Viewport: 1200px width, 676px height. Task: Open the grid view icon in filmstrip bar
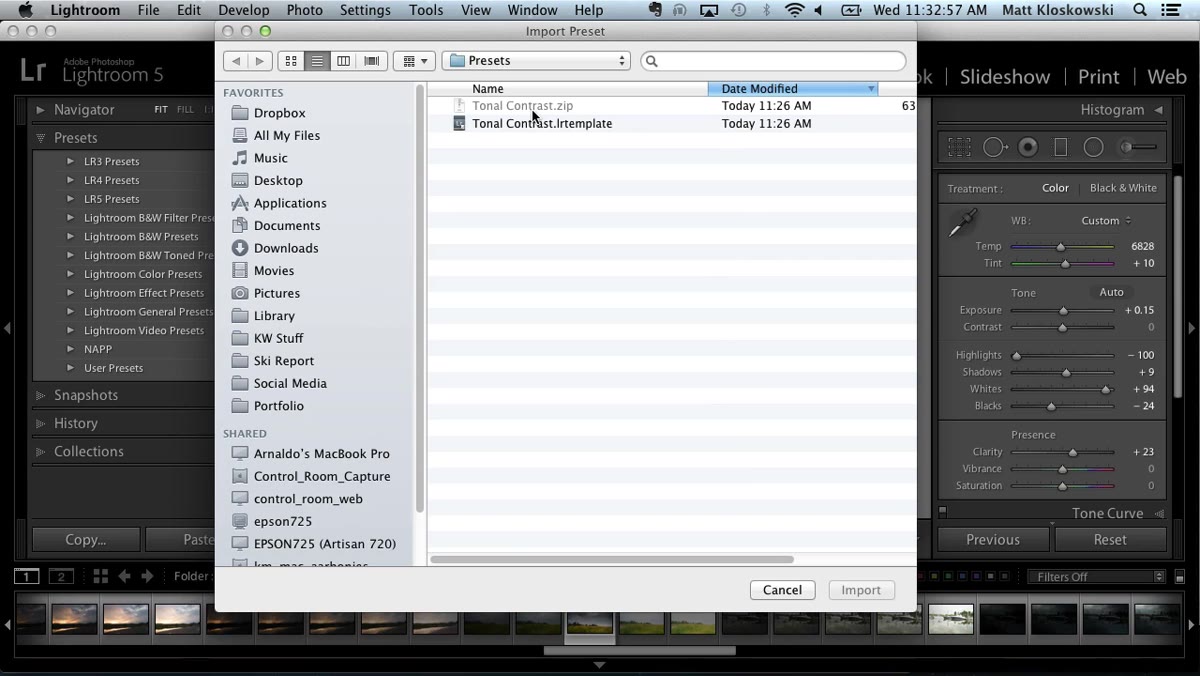[100, 576]
